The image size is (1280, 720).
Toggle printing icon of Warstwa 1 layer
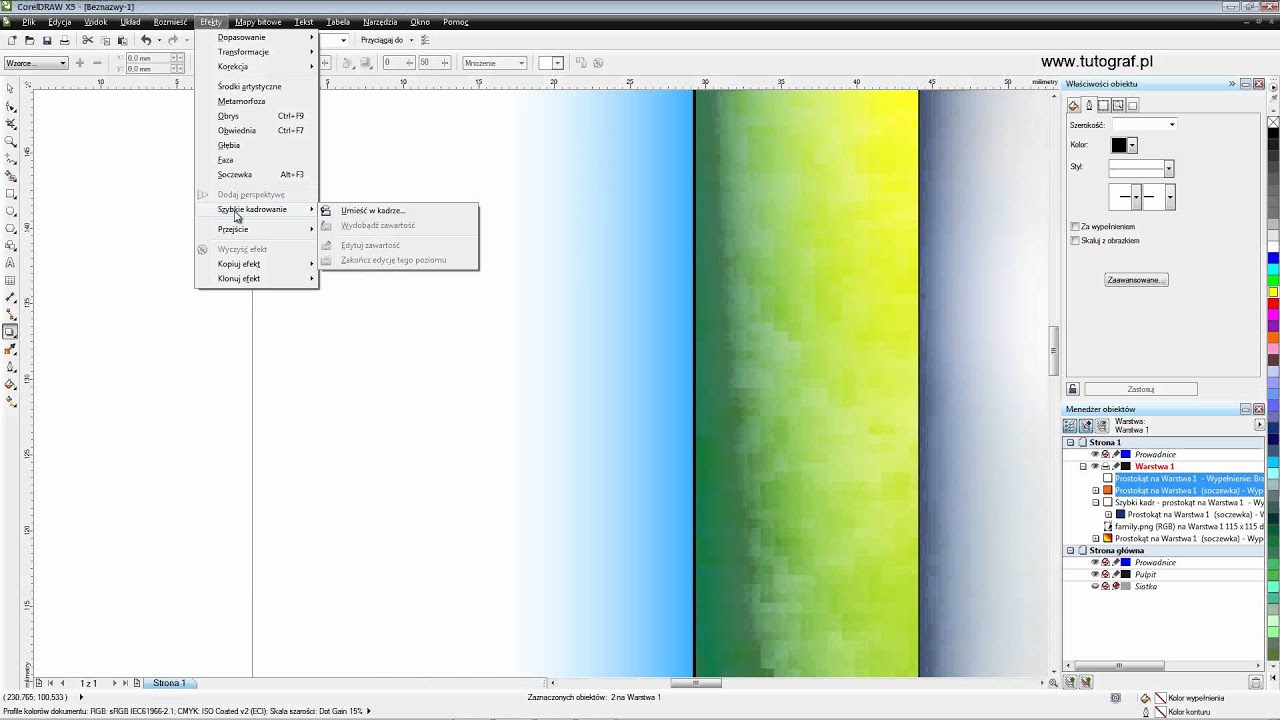point(1105,467)
